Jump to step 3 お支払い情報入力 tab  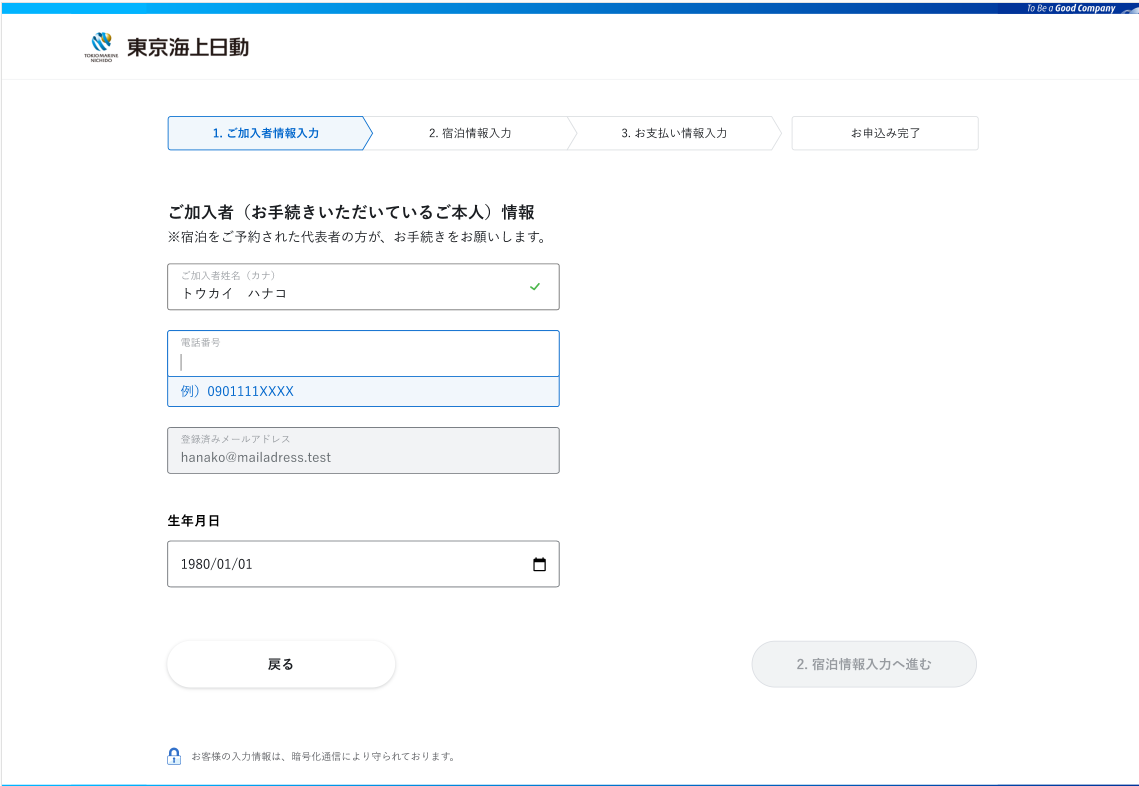674,133
